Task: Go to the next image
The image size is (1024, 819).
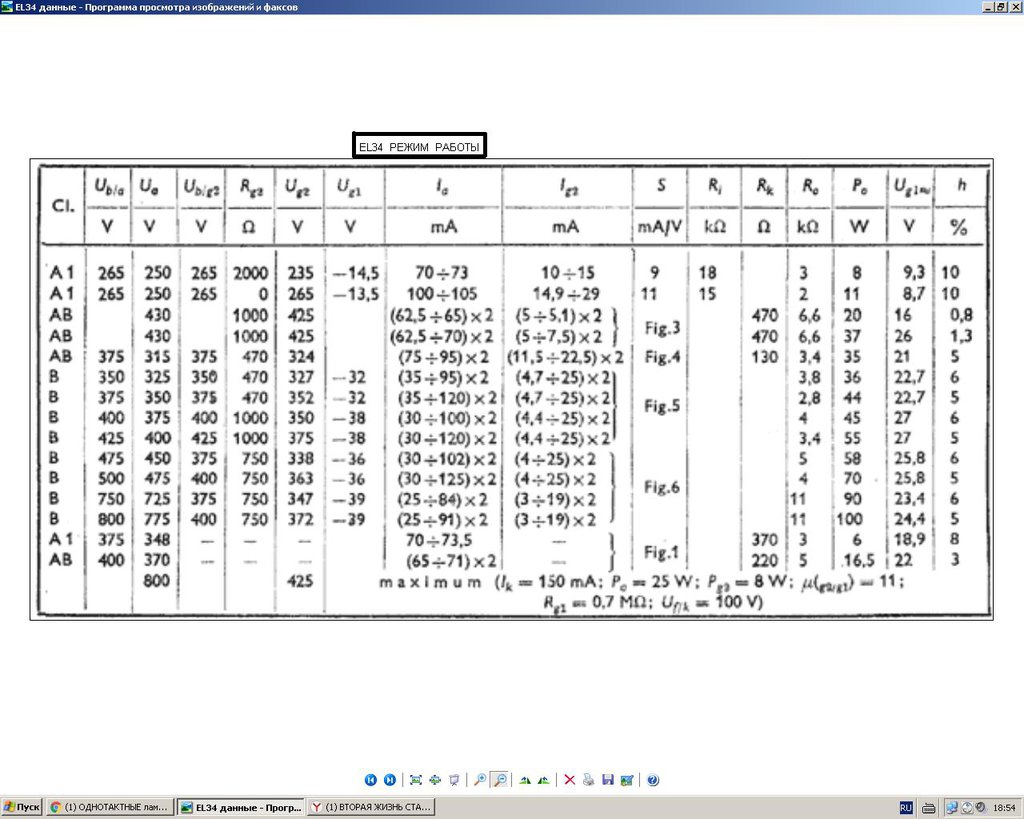Action: (x=390, y=780)
